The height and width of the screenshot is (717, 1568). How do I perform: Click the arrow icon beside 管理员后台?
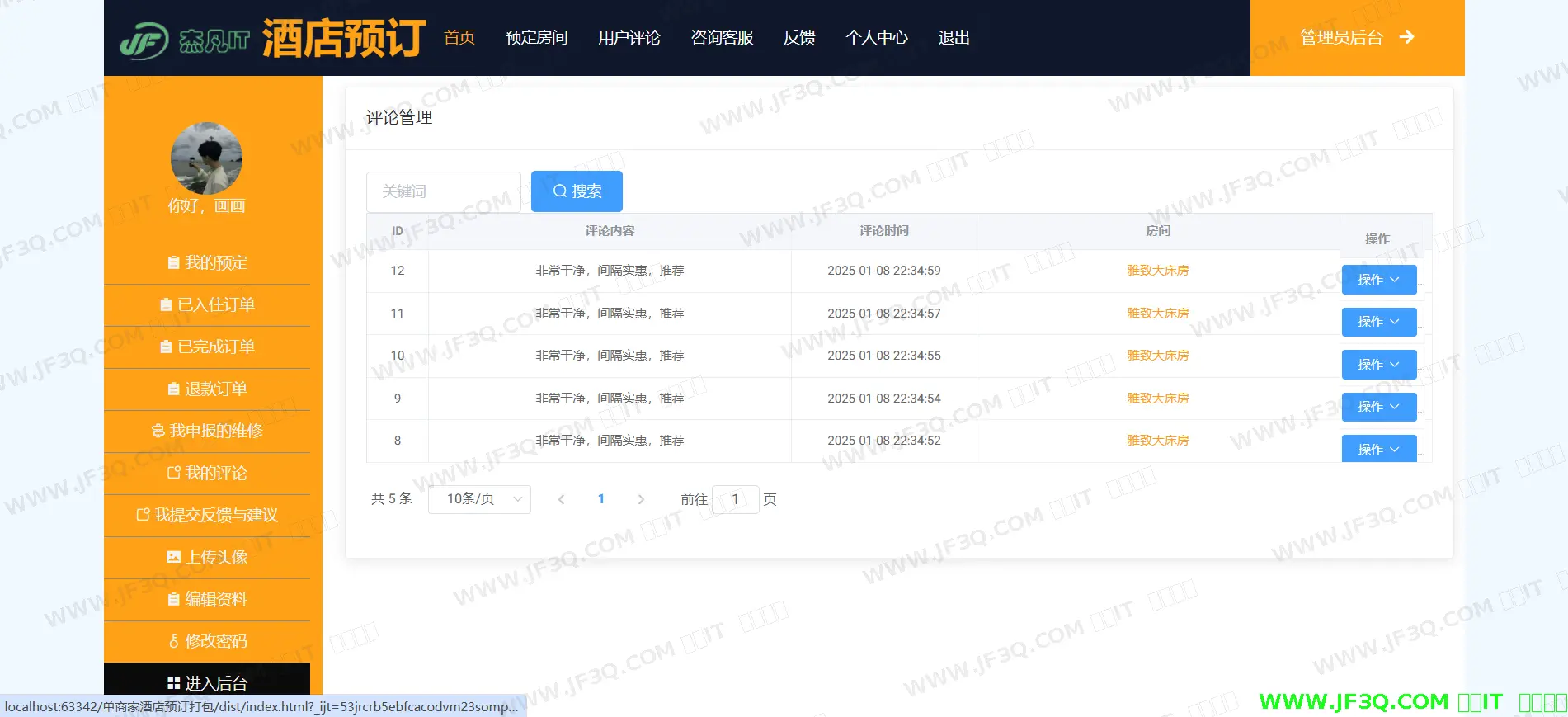[x=1407, y=37]
